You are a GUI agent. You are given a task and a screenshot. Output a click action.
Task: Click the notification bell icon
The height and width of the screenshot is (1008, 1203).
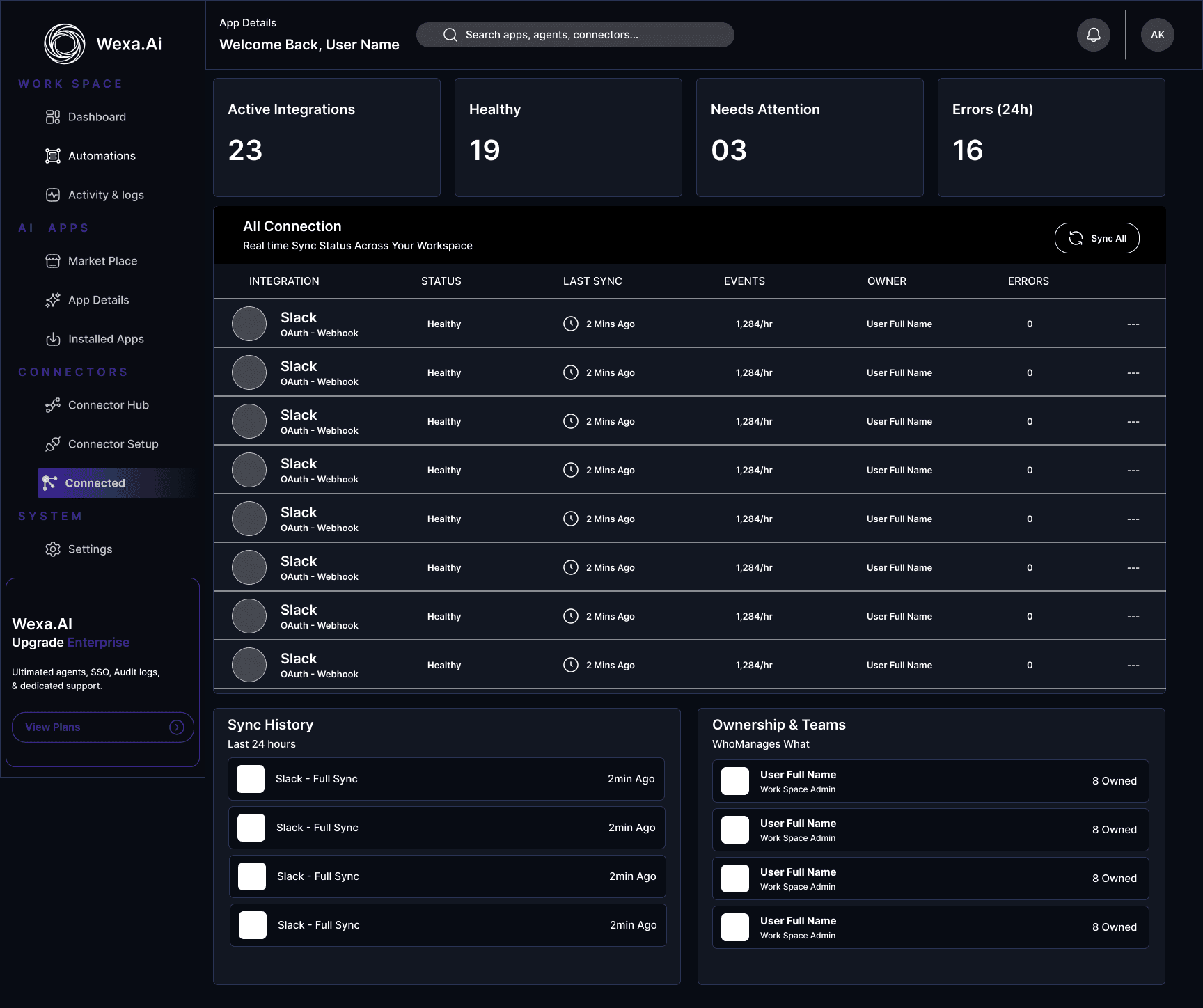point(1094,35)
